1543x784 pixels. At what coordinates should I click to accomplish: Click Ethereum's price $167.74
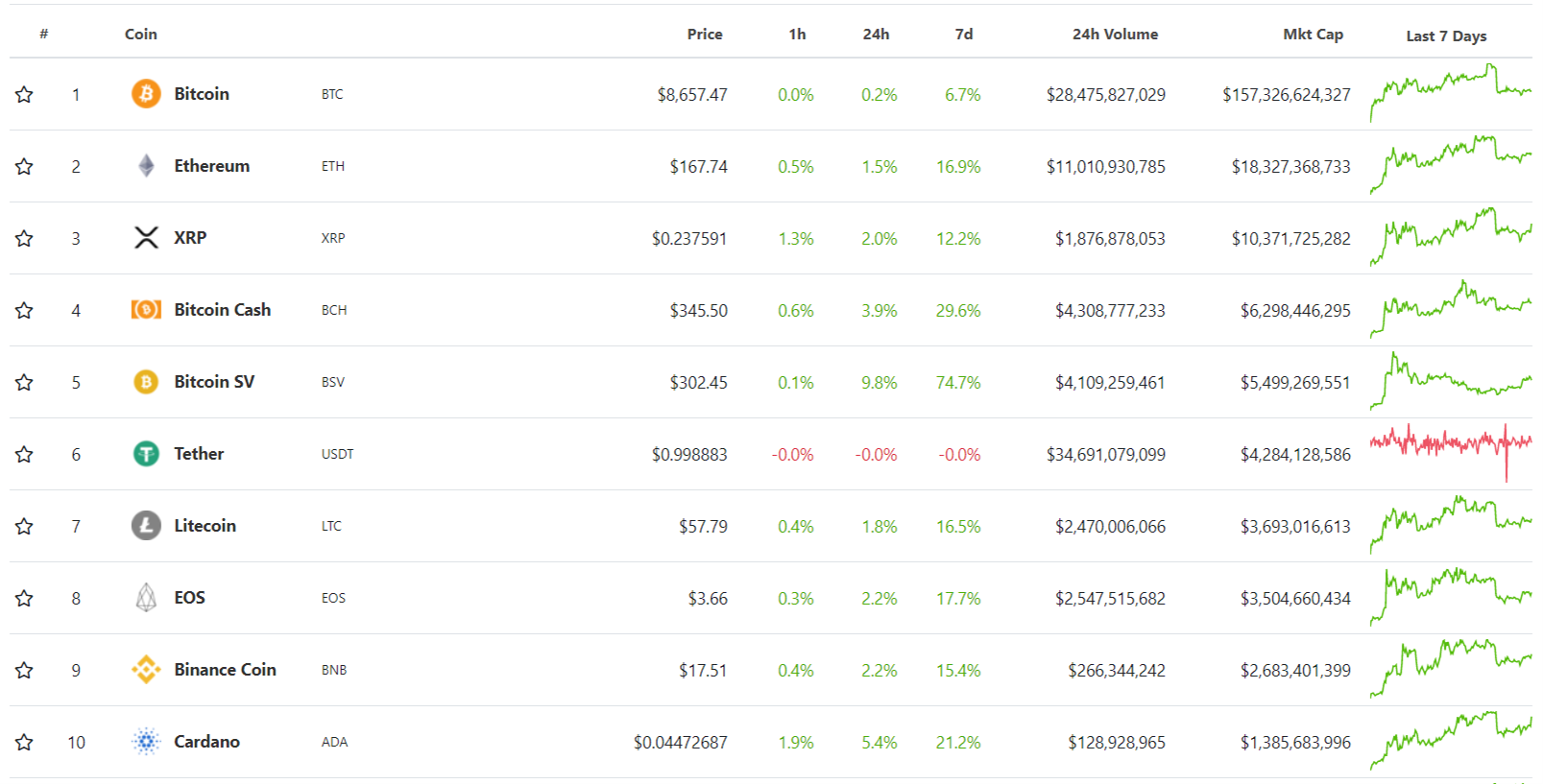[x=699, y=167]
